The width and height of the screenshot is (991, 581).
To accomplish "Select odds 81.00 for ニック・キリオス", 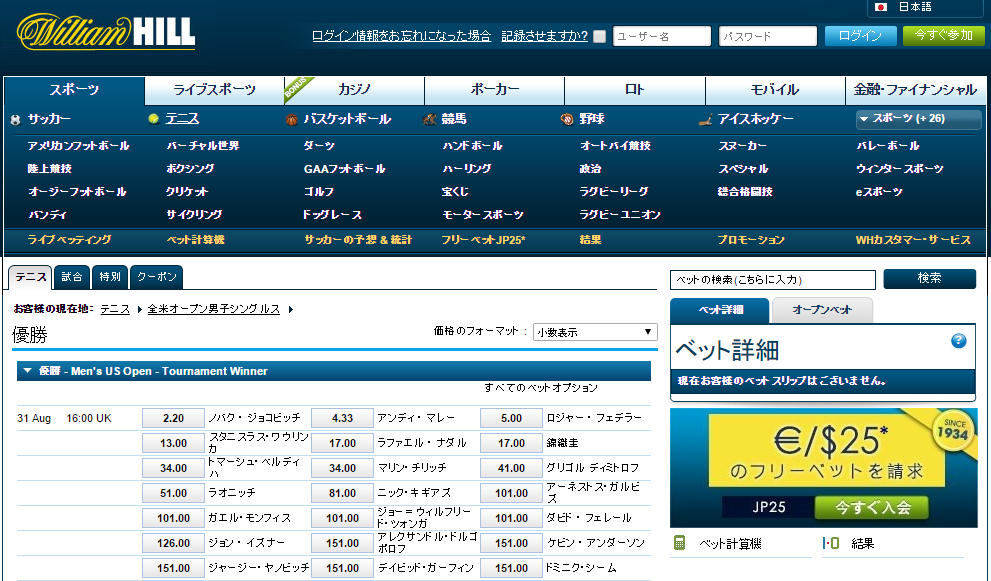I will (342, 493).
